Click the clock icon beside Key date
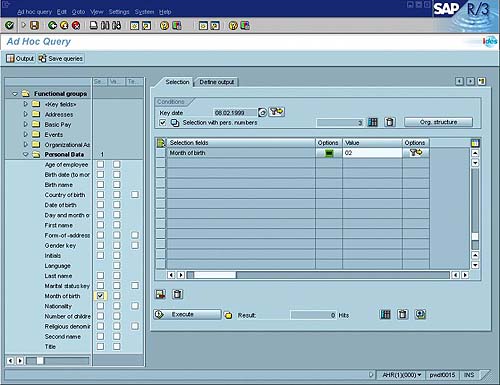500x385 pixels. [x=262, y=113]
